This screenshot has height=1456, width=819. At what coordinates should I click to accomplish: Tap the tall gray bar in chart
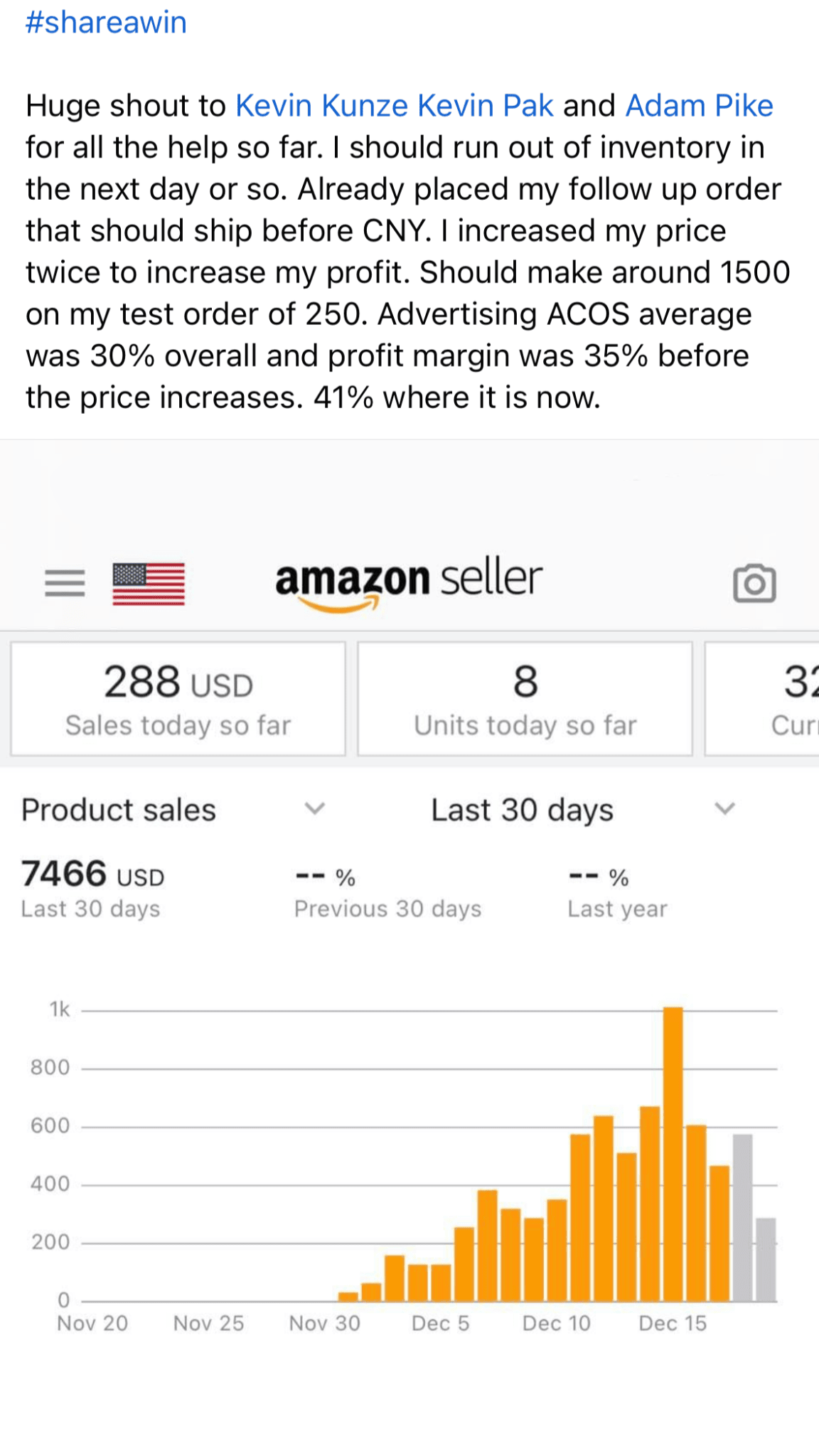pyautogui.click(x=742, y=1217)
